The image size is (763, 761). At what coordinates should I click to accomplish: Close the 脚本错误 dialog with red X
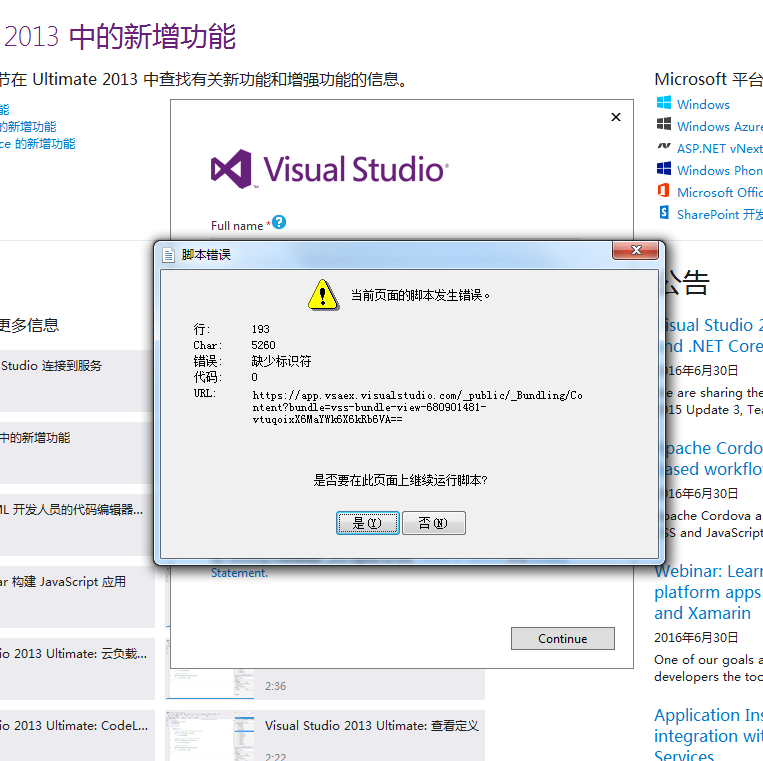636,250
